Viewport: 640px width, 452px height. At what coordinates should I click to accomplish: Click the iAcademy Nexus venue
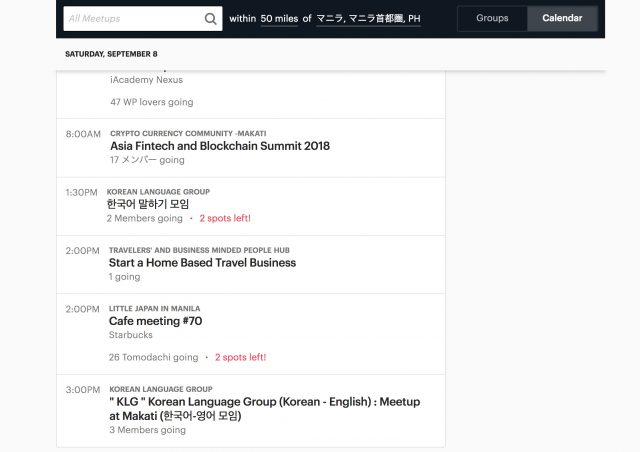coord(146,80)
